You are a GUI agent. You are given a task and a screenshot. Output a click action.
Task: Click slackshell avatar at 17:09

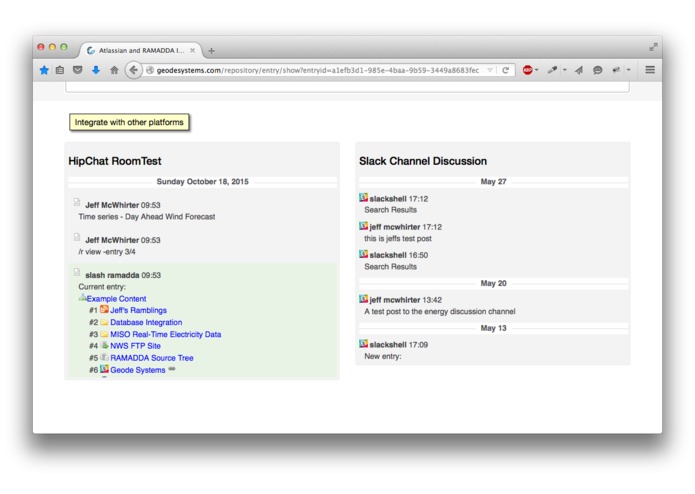[363, 343]
